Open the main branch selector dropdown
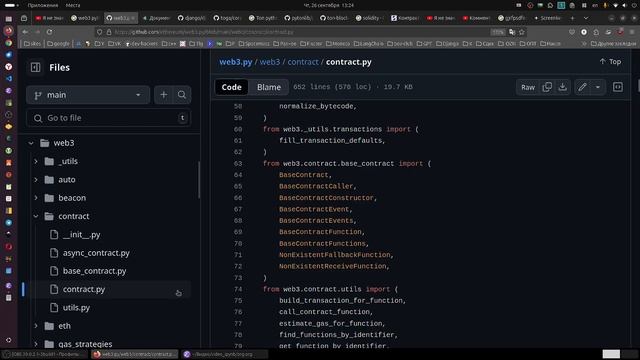Viewport: 640px width, 360px height. click(x=88, y=95)
